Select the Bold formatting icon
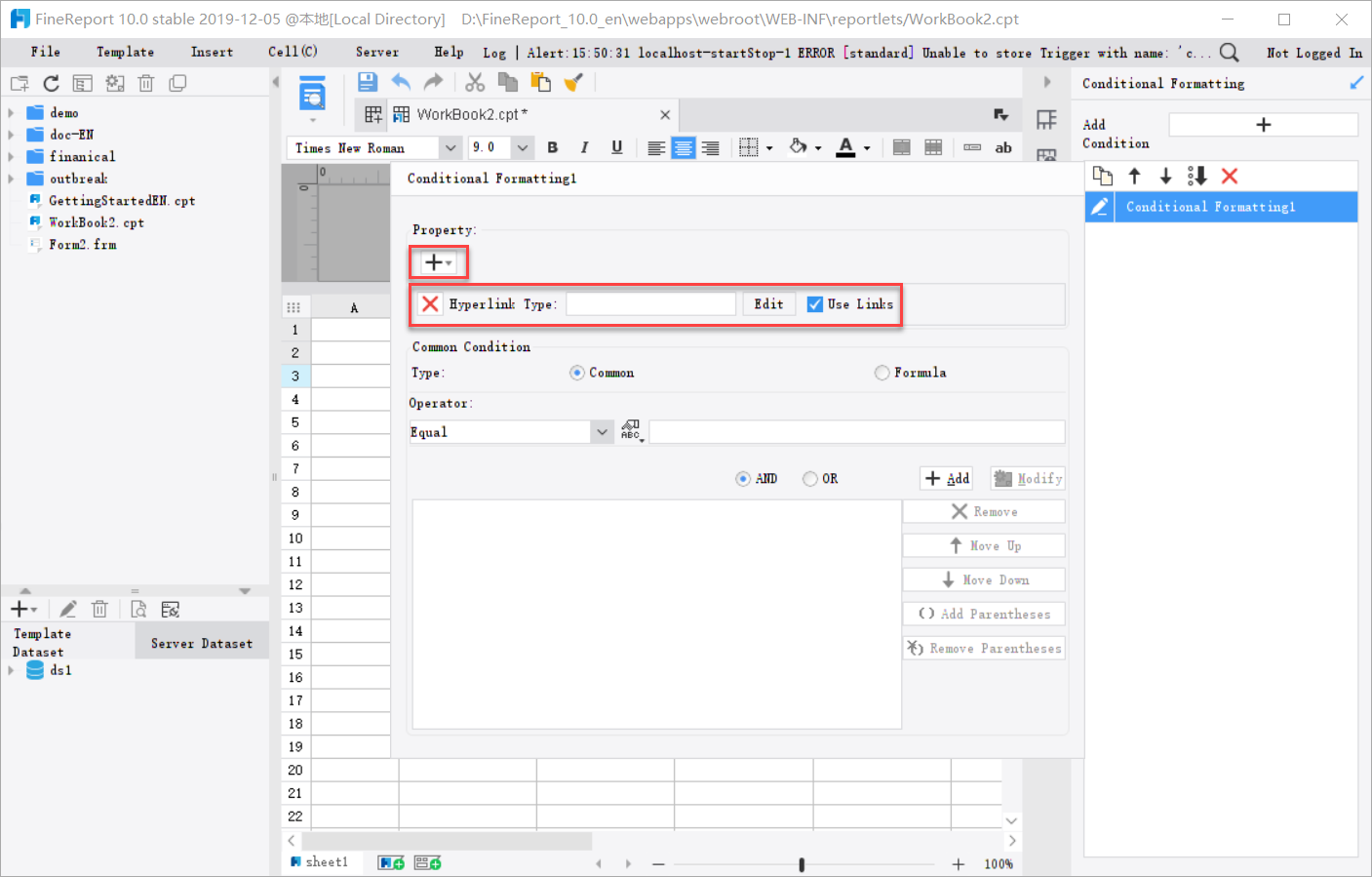This screenshot has width=1372, height=877. [552, 147]
